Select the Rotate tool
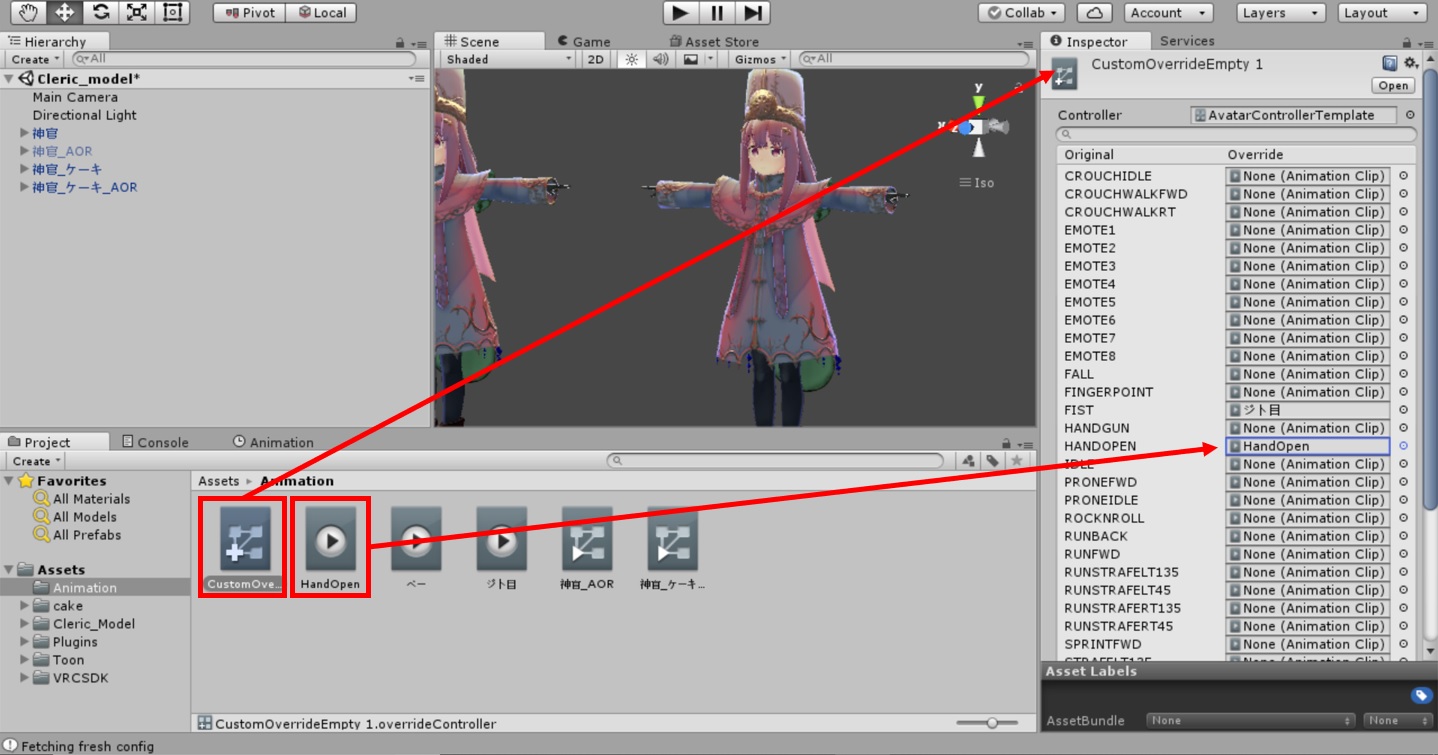The height and width of the screenshot is (755, 1438). coord(100,13)
